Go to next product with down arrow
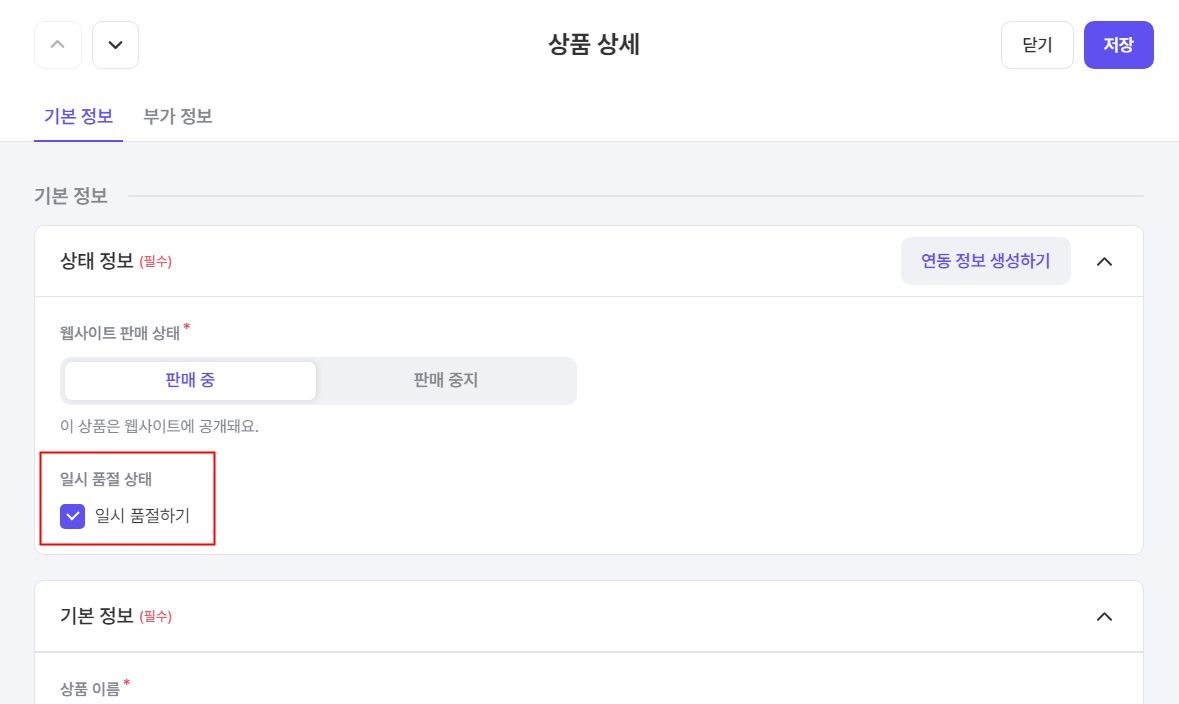This screenshot has height=704, width=1179. pyautogui.click(x=115, y=45)
